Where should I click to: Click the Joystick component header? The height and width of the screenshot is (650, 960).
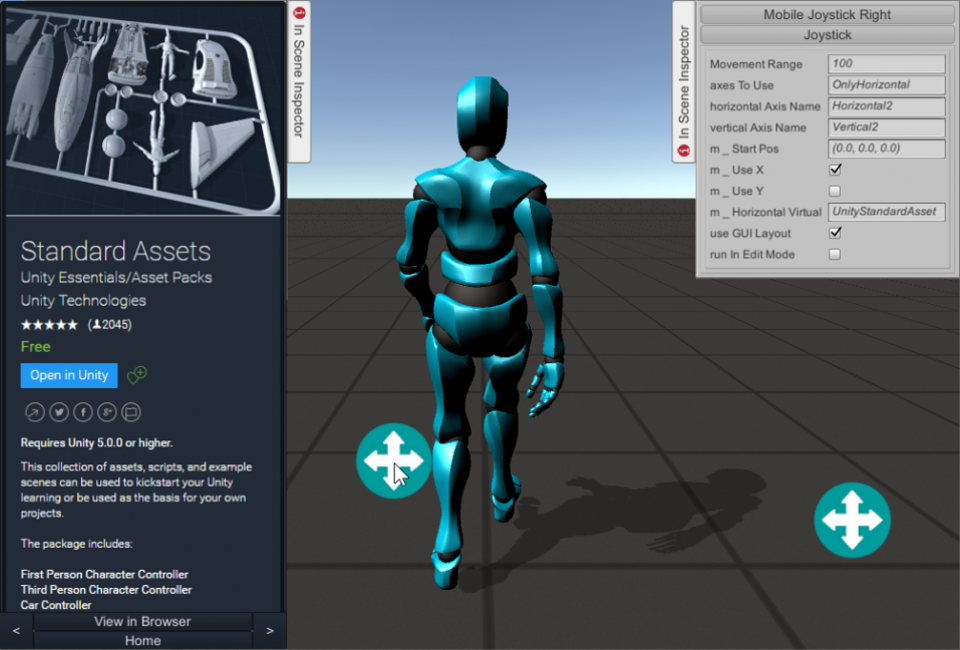827,35
